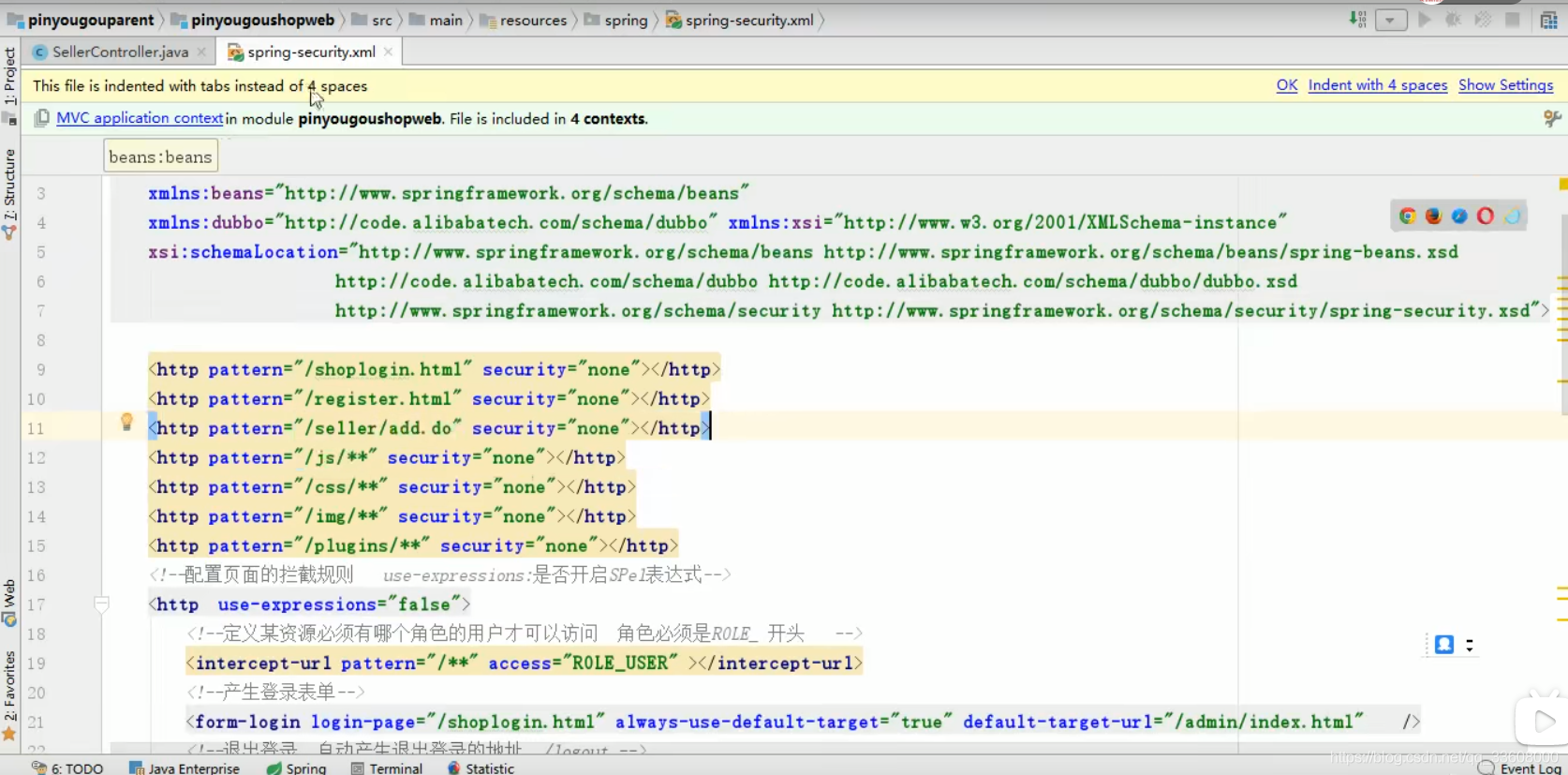Click pinyougouparent breadcrumb
Viewport: 1568px width, 775px height.
(x=81, y=20)
